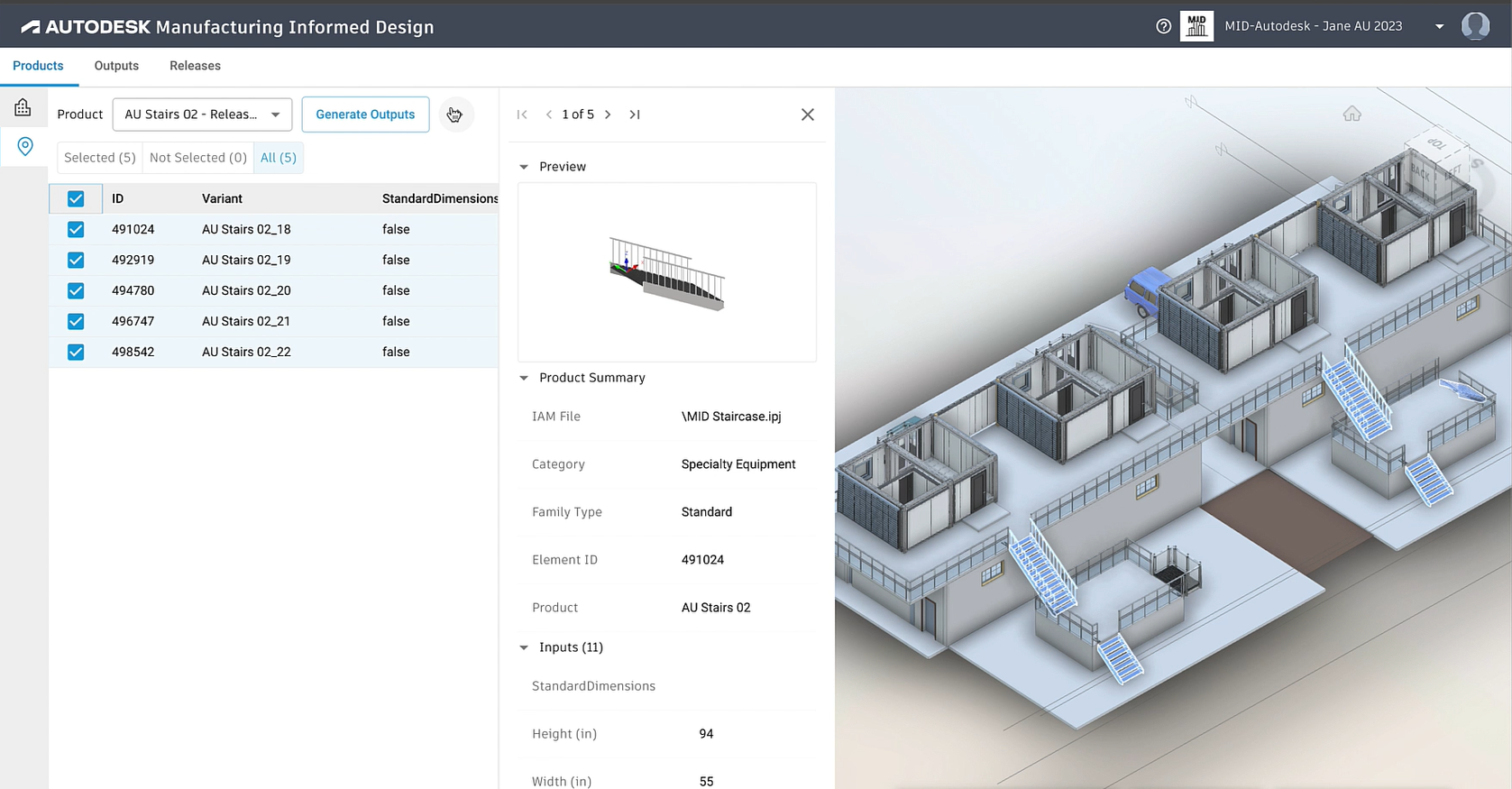Uncheck row 498542 checkbox
The height and width of the screenshot is (789, 1512).
(x=76, y=352)
